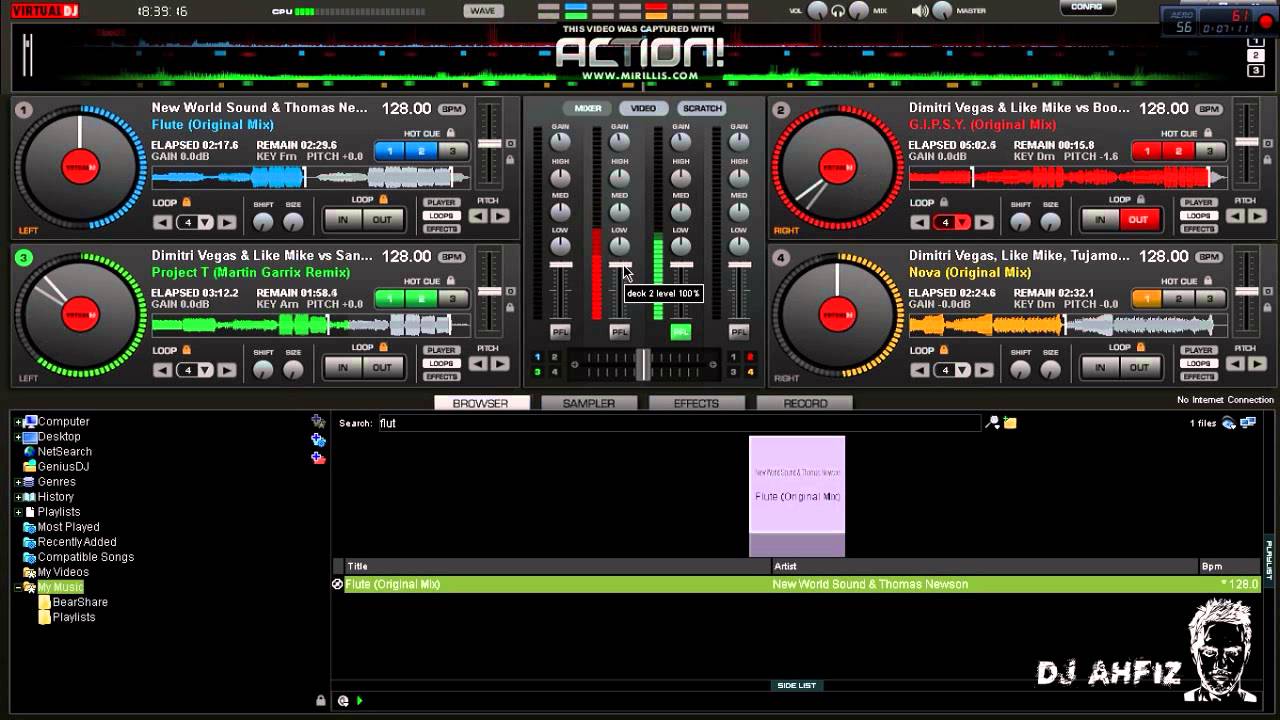
Task: Click first channel Gain knob in mixer
Action: 560,143
